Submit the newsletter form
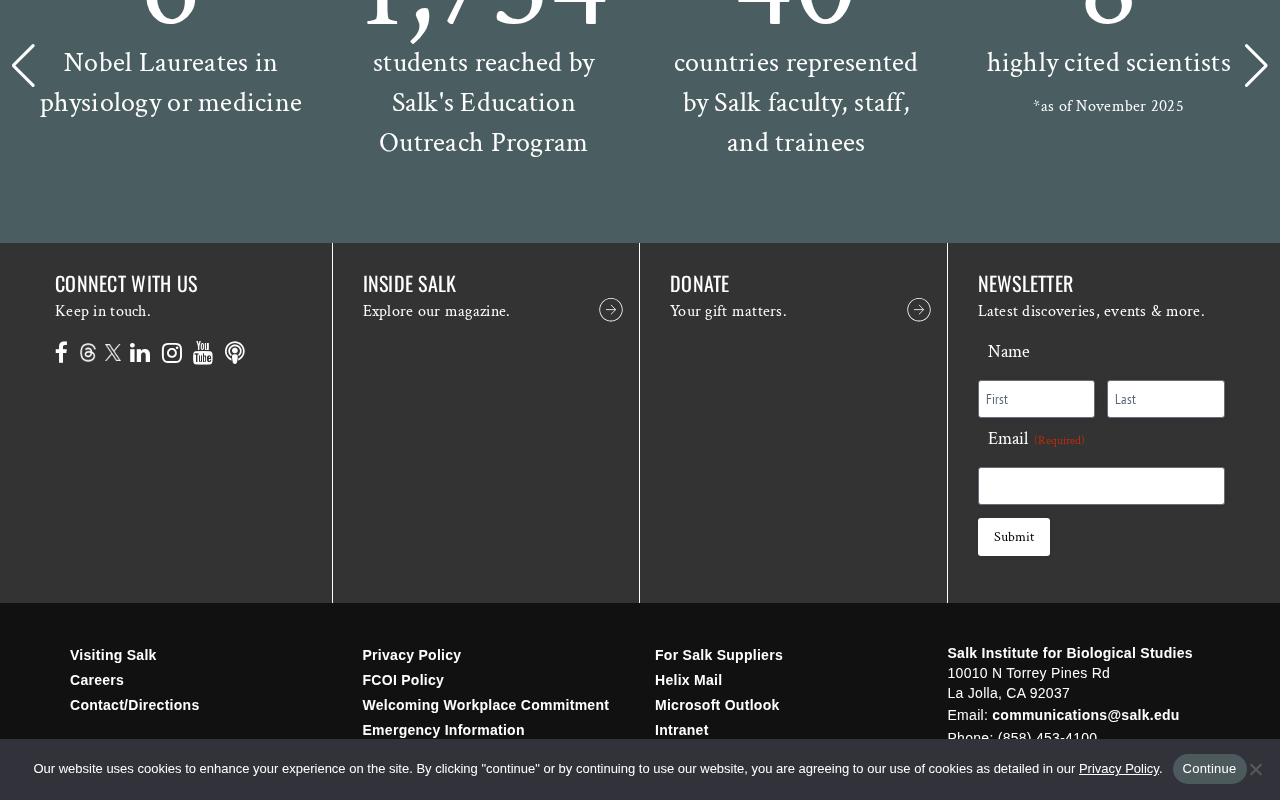Viewport: 1280px width, 800px height. click(x=1014, y=537)
